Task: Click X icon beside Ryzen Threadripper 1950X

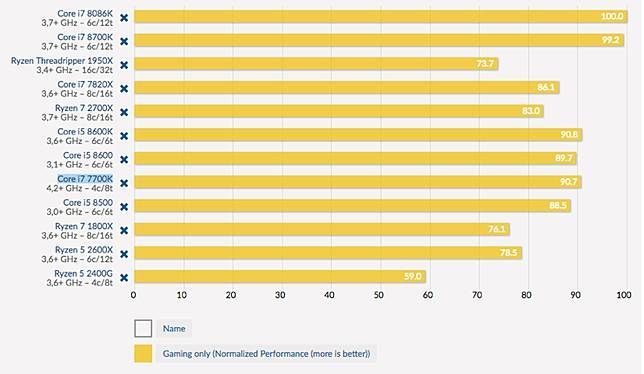Action: click(x=124, y=65)
